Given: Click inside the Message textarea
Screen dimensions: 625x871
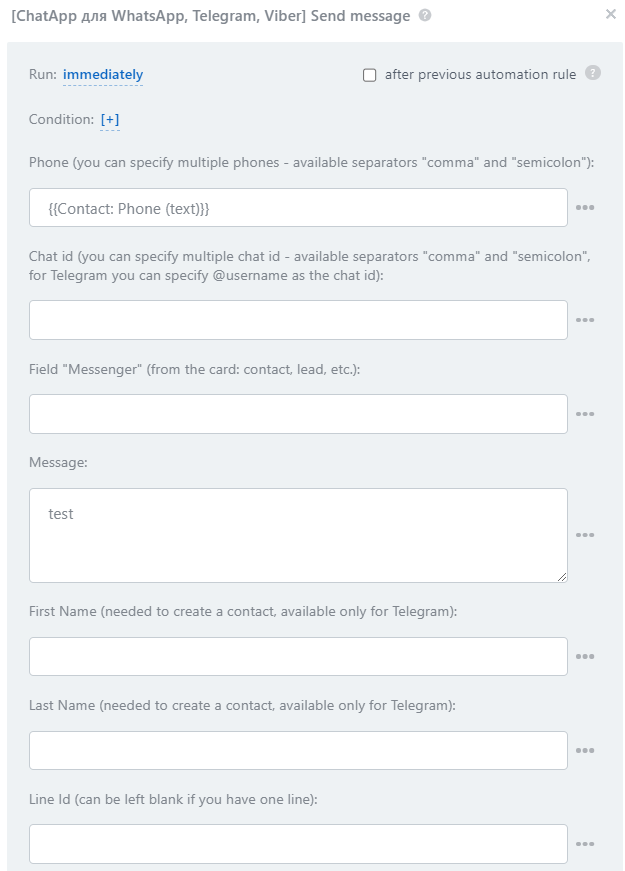Looking at the screenshot, I should coord(298,535).
